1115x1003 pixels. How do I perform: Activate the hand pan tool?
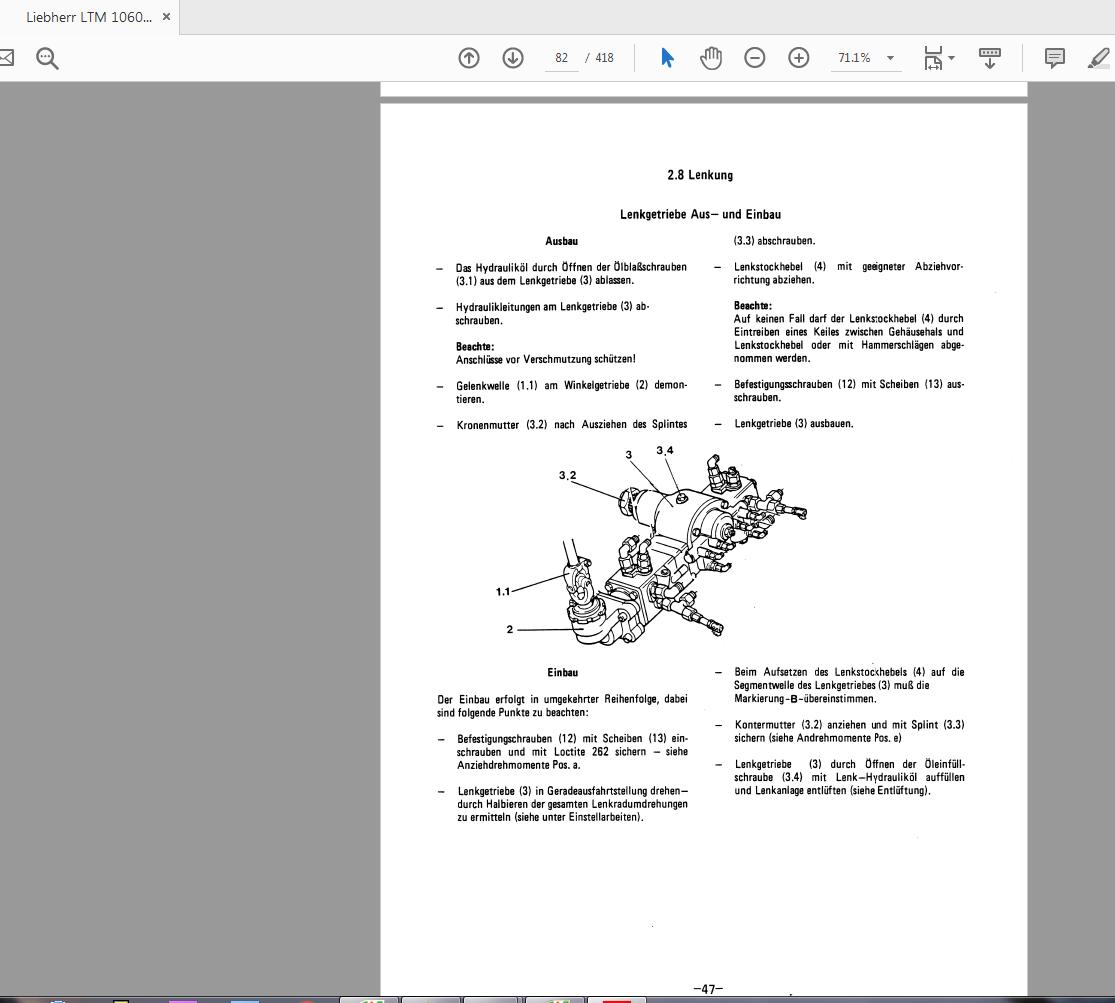click(710, 58)
